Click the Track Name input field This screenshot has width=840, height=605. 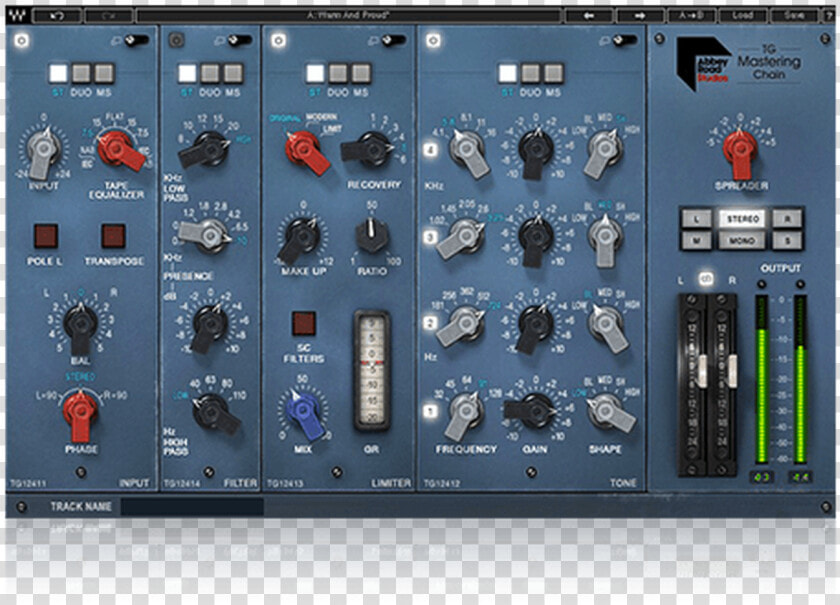(x=192, y=506)
